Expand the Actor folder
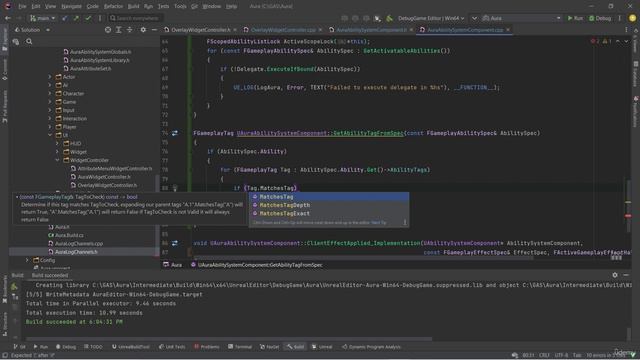Viewport: 640px width, 360px height. (x=50, y=77)
